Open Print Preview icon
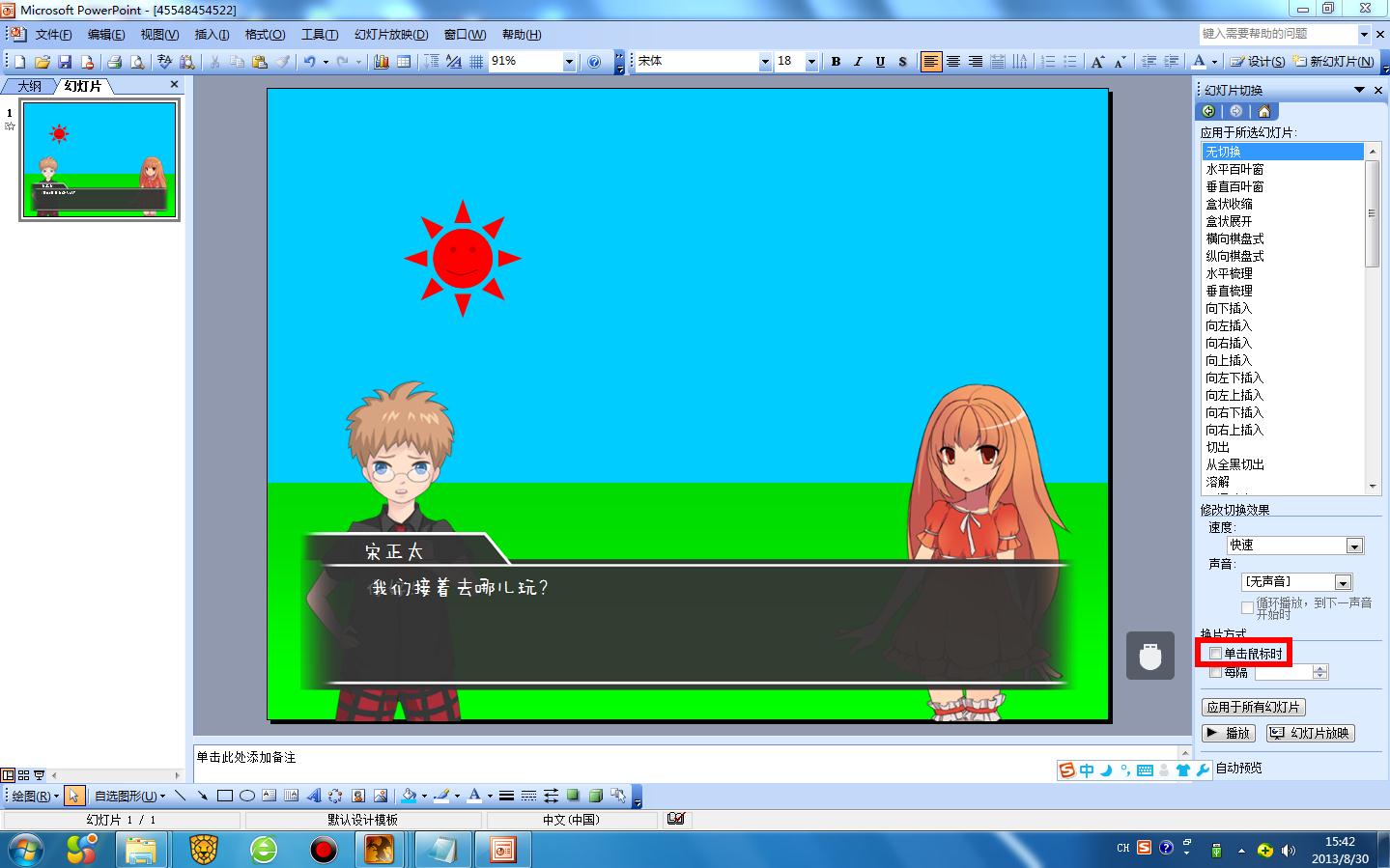 tap(137, 62)
